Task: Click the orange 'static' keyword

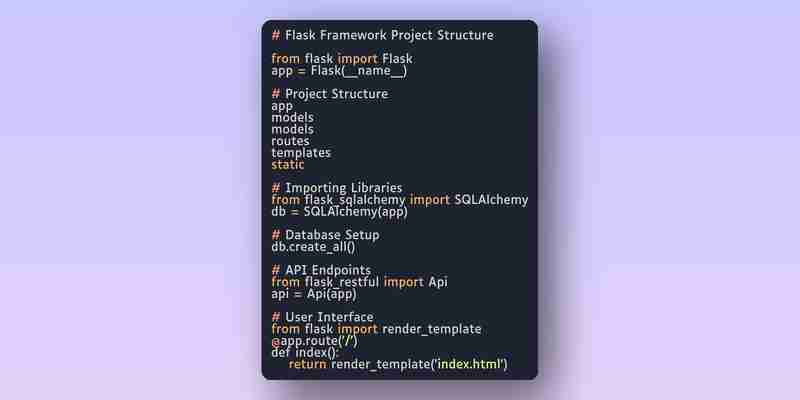Action: coord(288,164)
